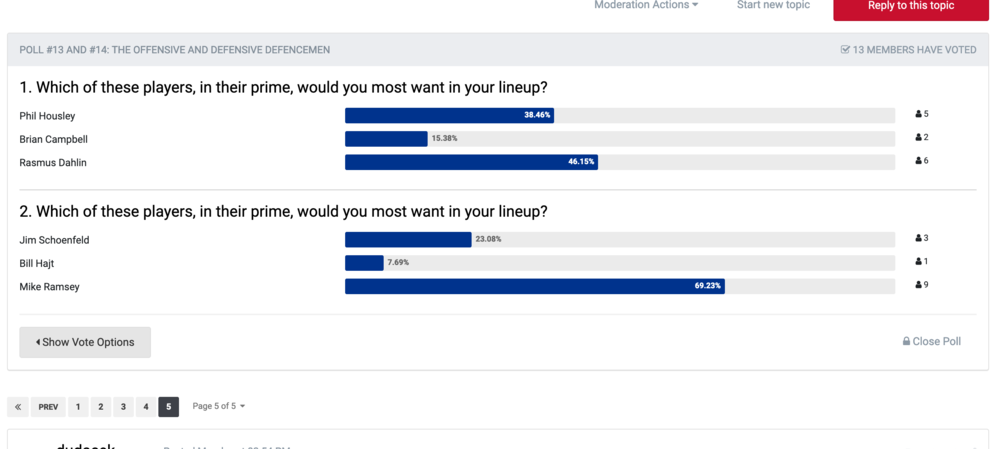Click Start new topic link
Viewport: 1000px width, 449px height.
click(773, 5)
